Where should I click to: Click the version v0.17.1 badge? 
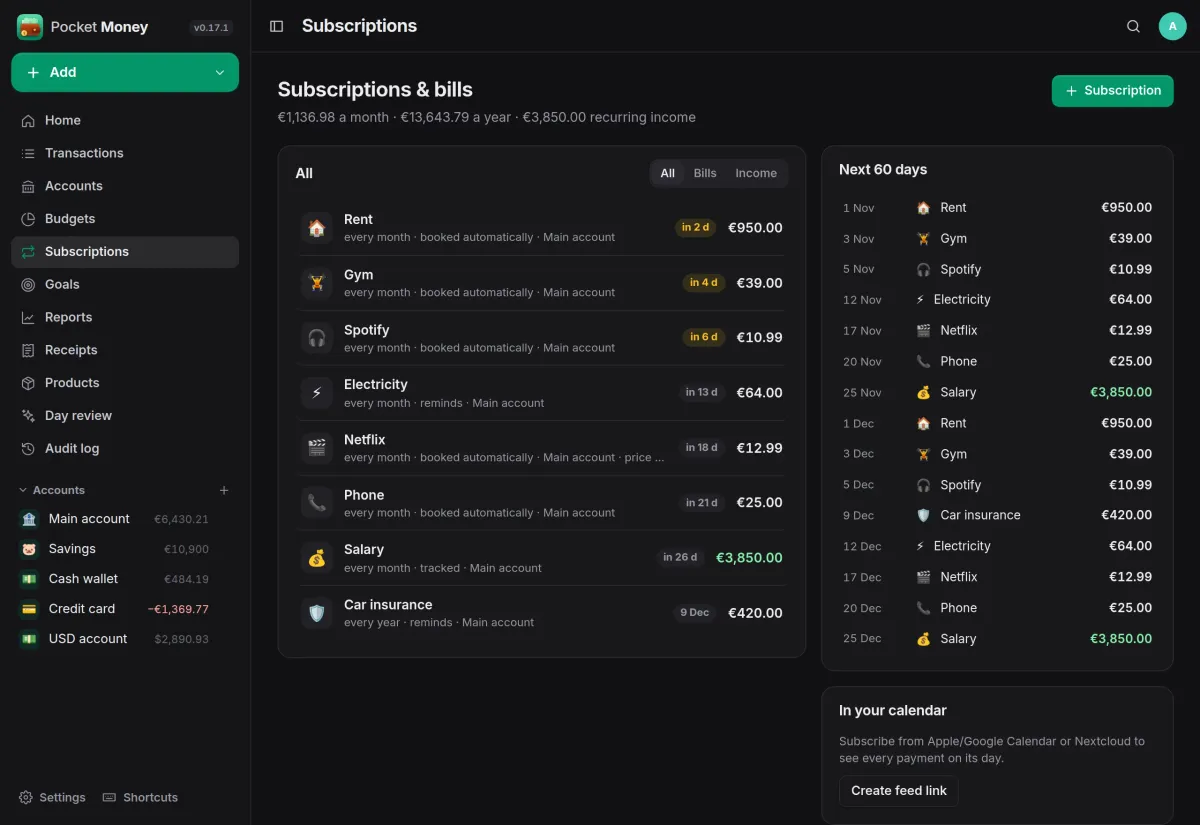211,28
